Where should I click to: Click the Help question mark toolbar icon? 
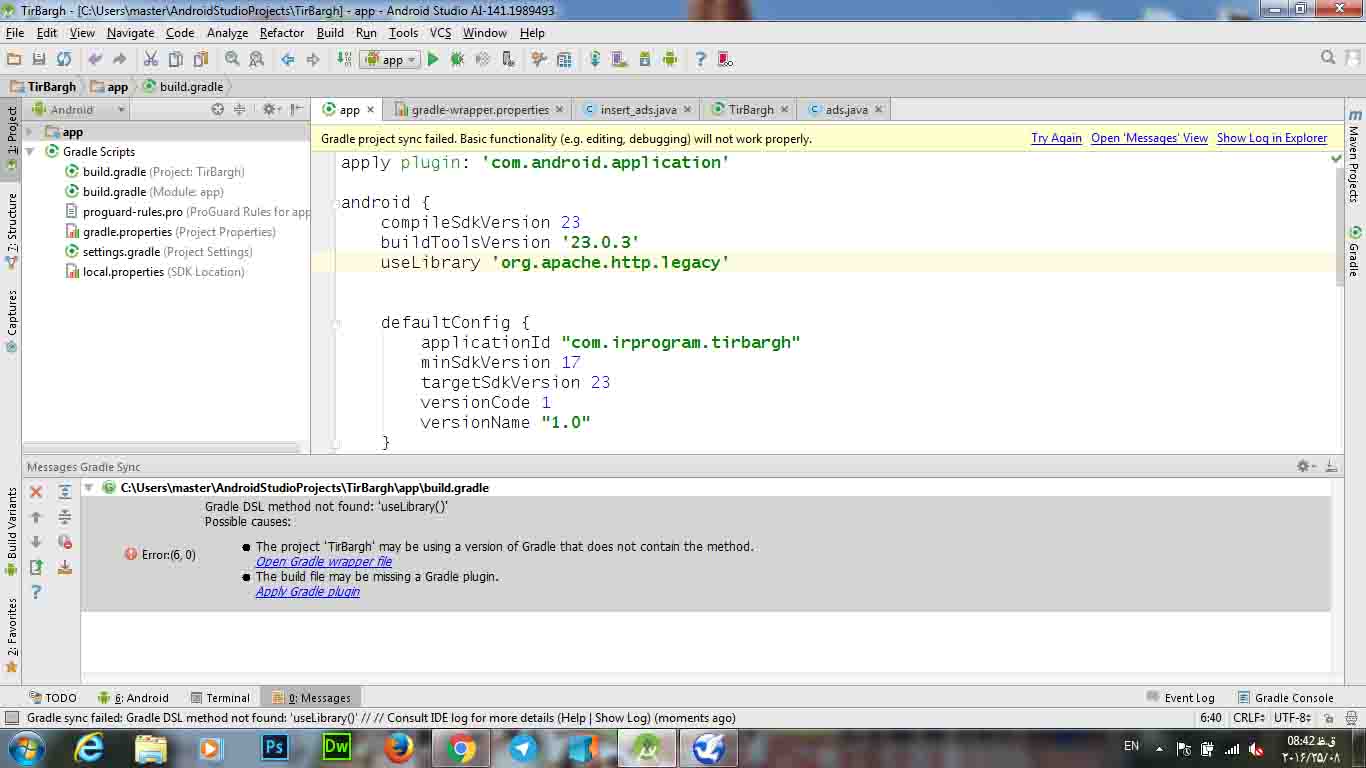click(x=700, y=59)
